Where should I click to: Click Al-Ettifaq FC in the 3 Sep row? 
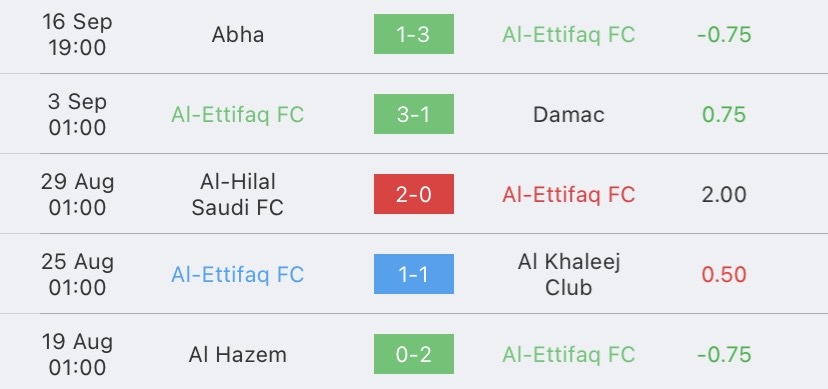click(x=238, y=115)
